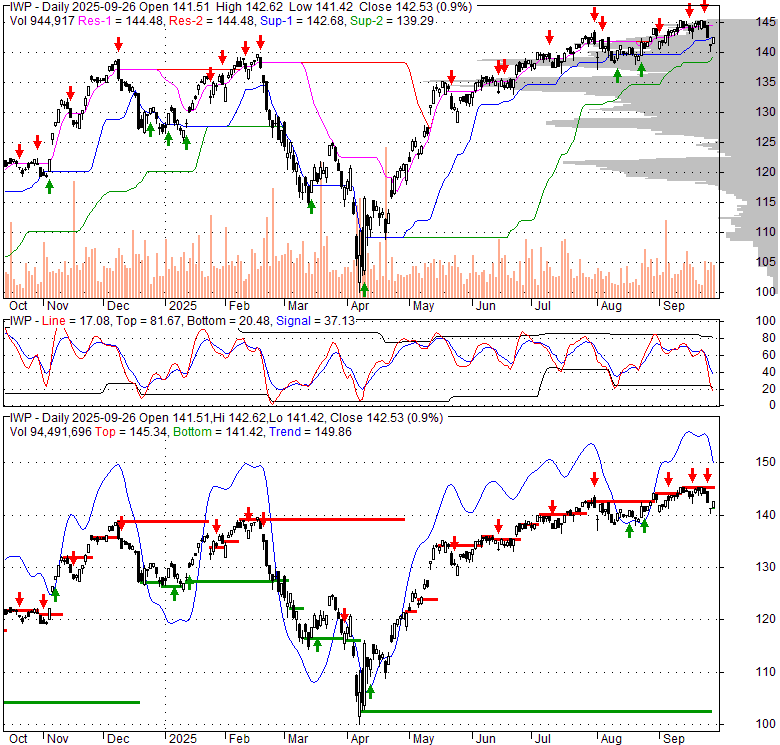Click 'Dec' on top chart time axis
780x745 pixels.
[x=118, y=306]
